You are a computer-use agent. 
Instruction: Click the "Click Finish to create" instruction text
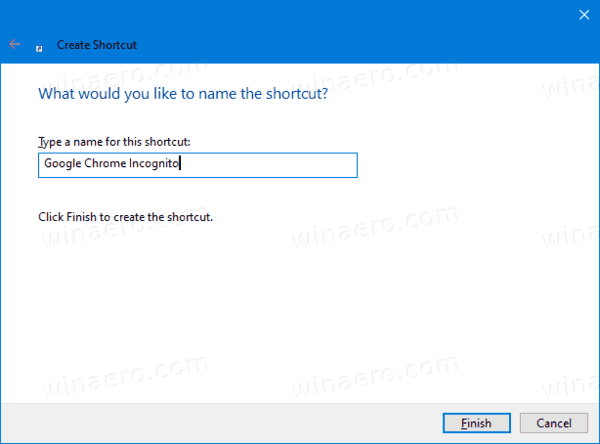pos(125,216)
